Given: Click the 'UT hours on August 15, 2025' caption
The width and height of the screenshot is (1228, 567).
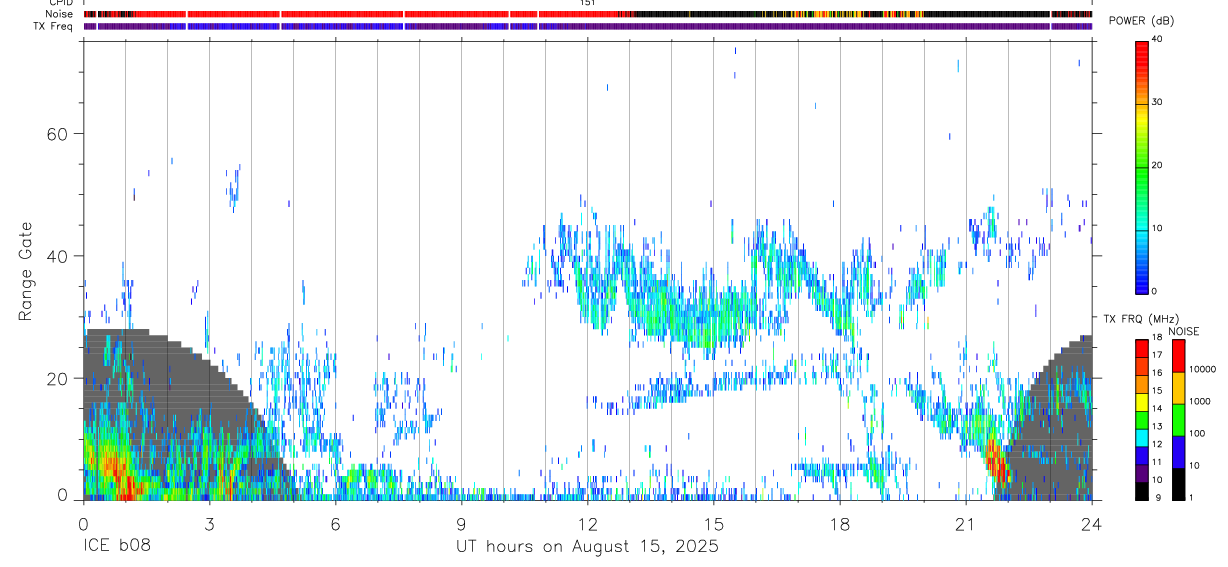Looking at the screenshot, I should 587,547.
